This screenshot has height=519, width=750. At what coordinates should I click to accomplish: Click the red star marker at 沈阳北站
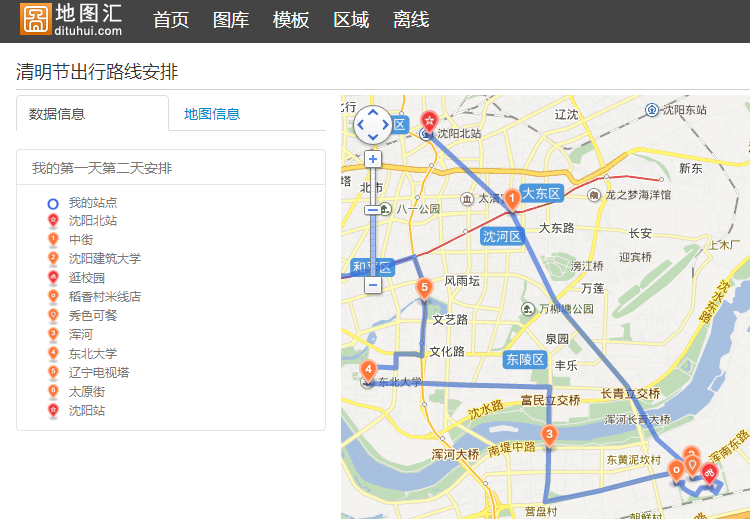click(x=430, y=120)
